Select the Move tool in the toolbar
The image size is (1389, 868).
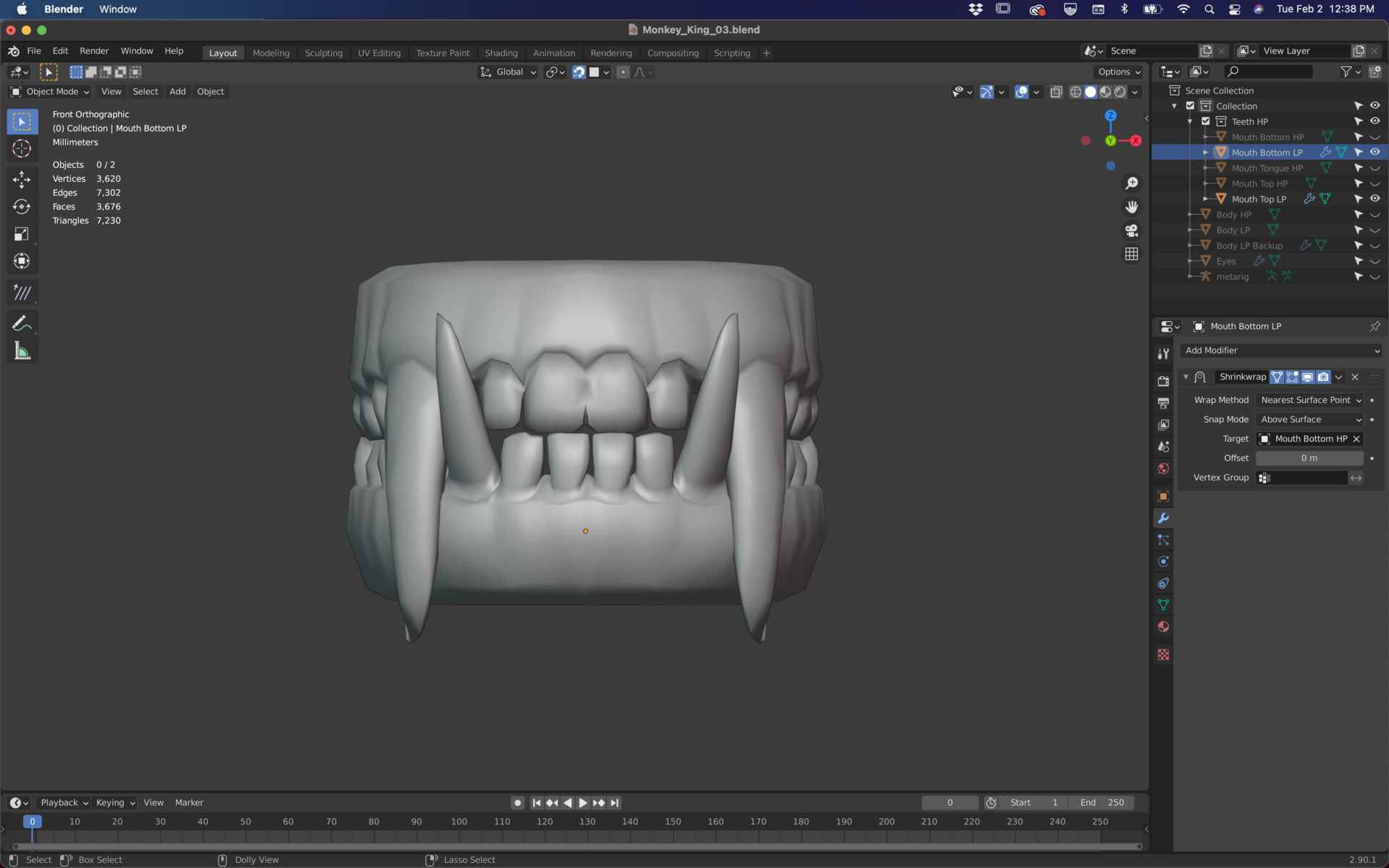[22, 179]
